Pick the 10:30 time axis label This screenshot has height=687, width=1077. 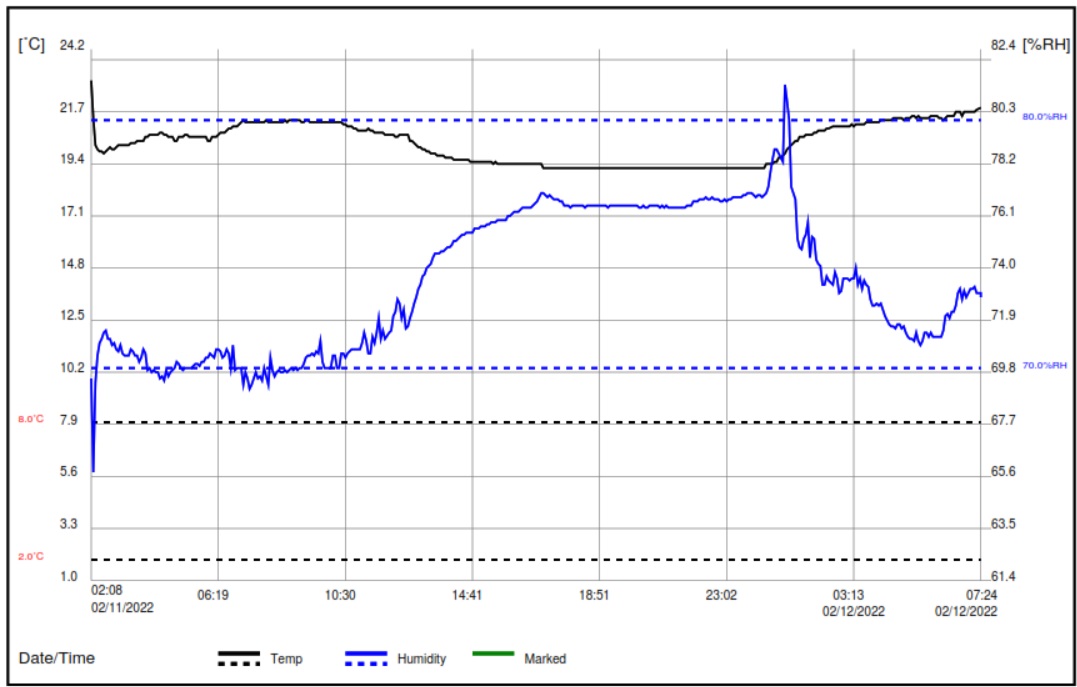[x=340, y=595]
